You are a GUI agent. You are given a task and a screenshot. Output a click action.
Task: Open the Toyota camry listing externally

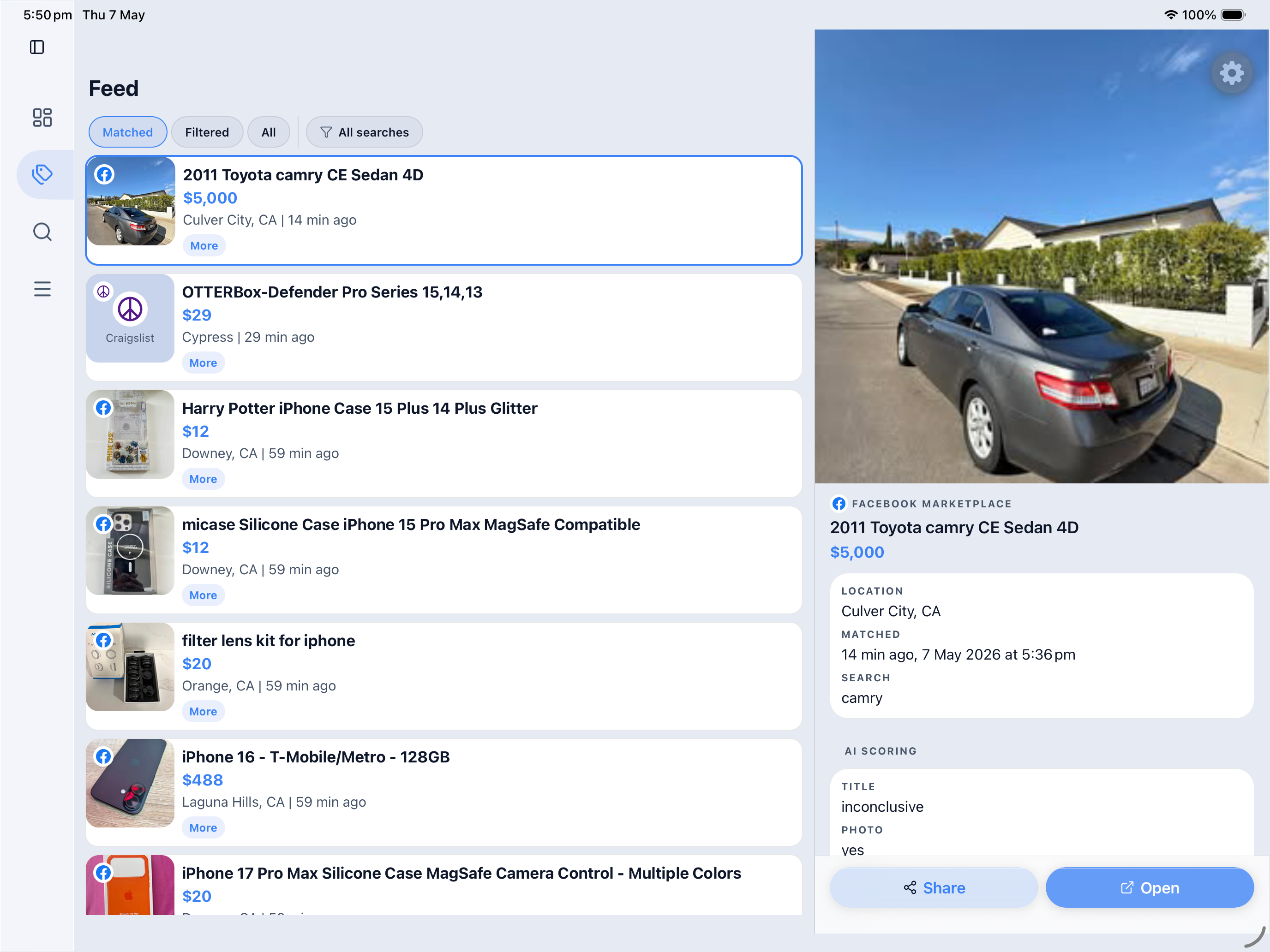[1150, 888]
